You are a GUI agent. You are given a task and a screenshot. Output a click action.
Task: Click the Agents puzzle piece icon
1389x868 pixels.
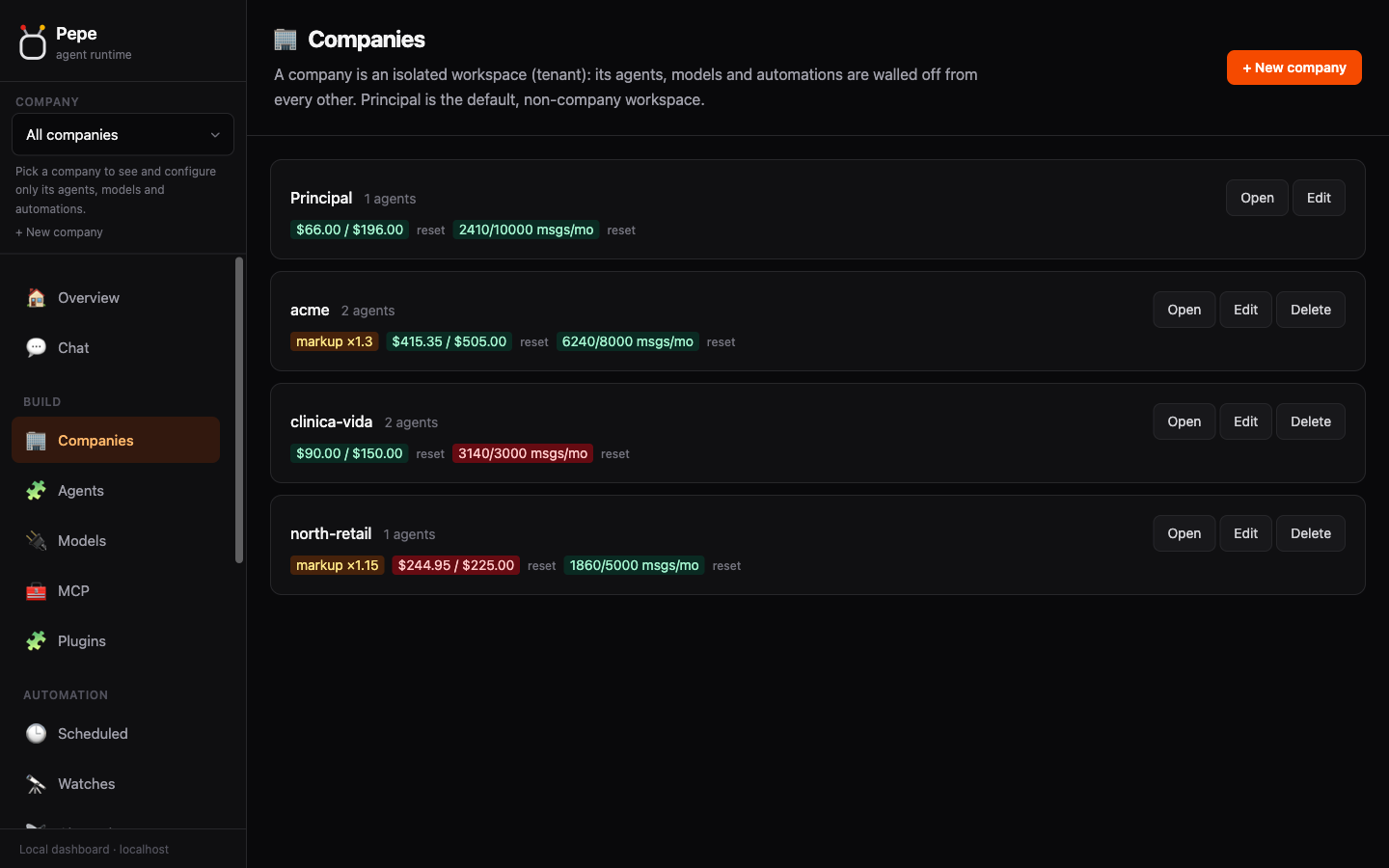(36, 491)
